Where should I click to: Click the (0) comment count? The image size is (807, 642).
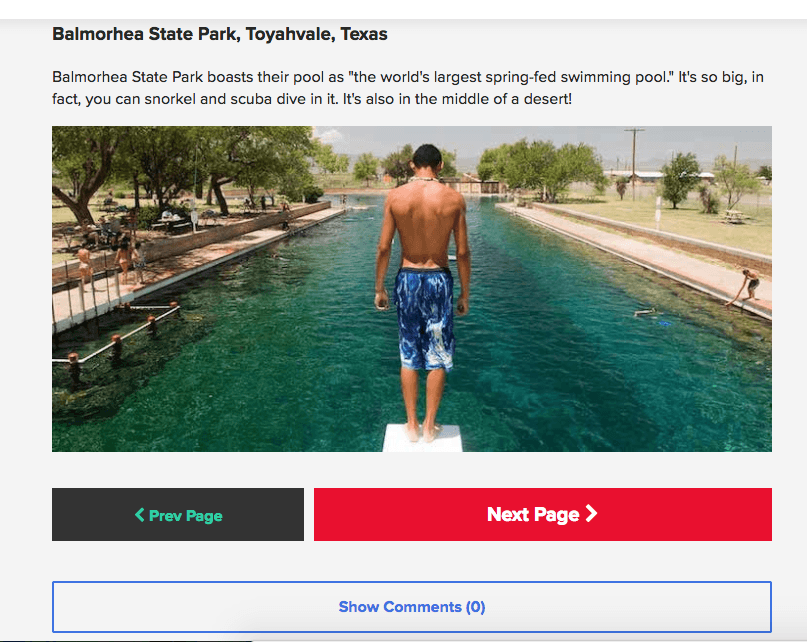(476, 607)
